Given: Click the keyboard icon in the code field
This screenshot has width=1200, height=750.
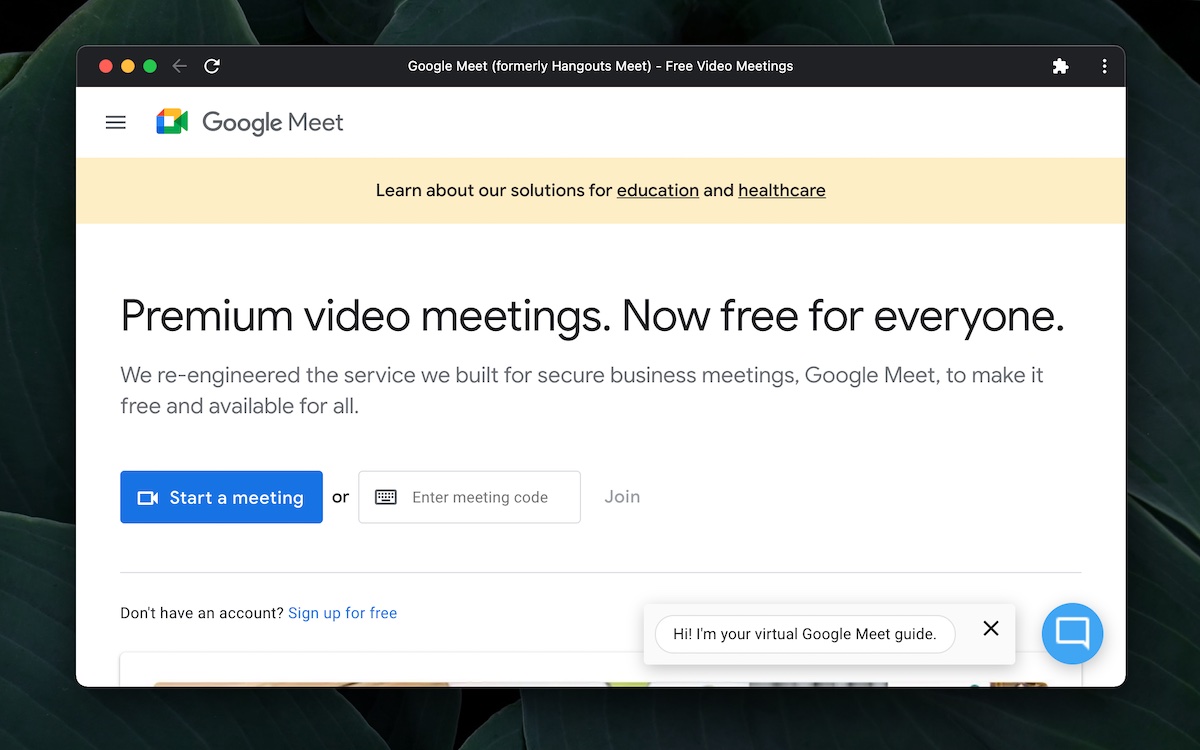Looking at the screenshot, I should pos(385,497).
